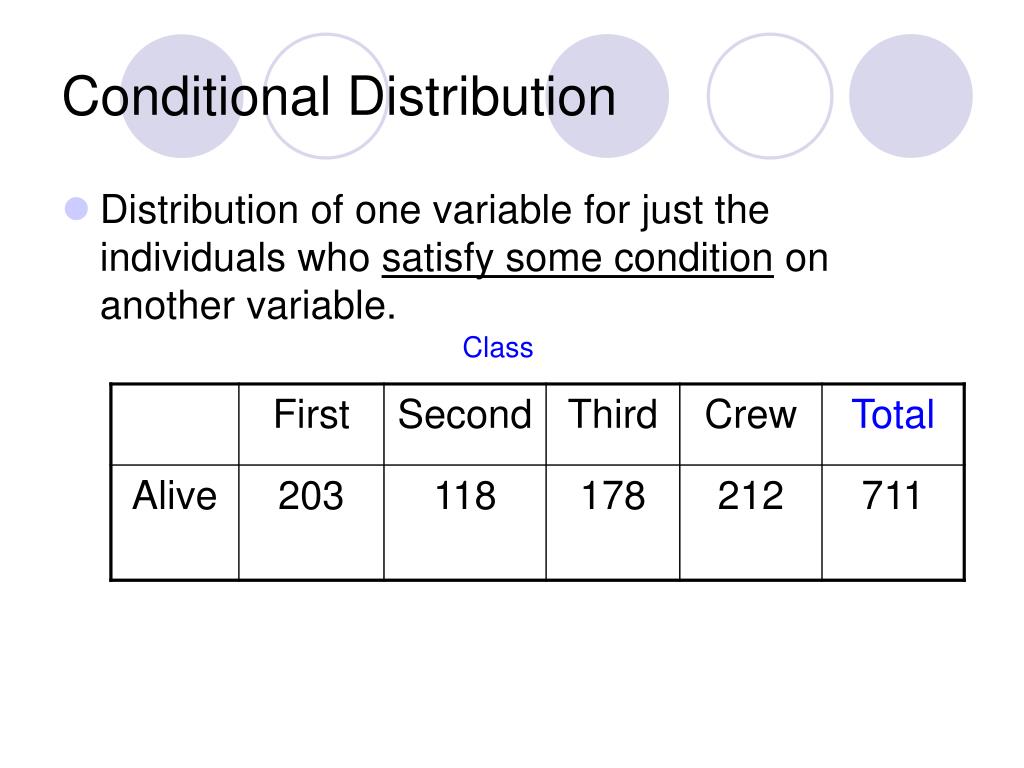This screenshot has width=1024, height=768.
Task: Select the empty top-left table cell
Action: [175, 424]
